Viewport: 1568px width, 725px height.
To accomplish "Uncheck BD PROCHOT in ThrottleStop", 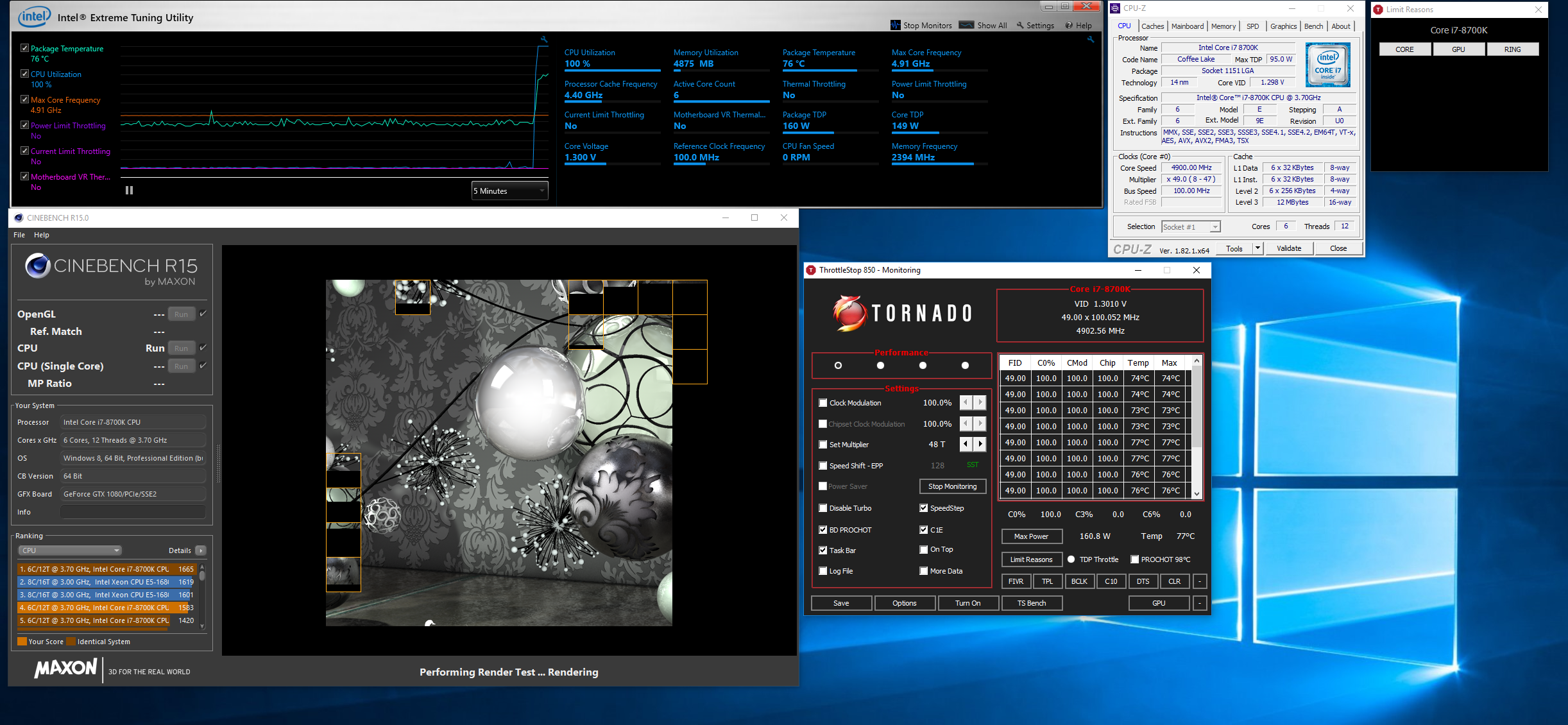I will coord(822,530).
